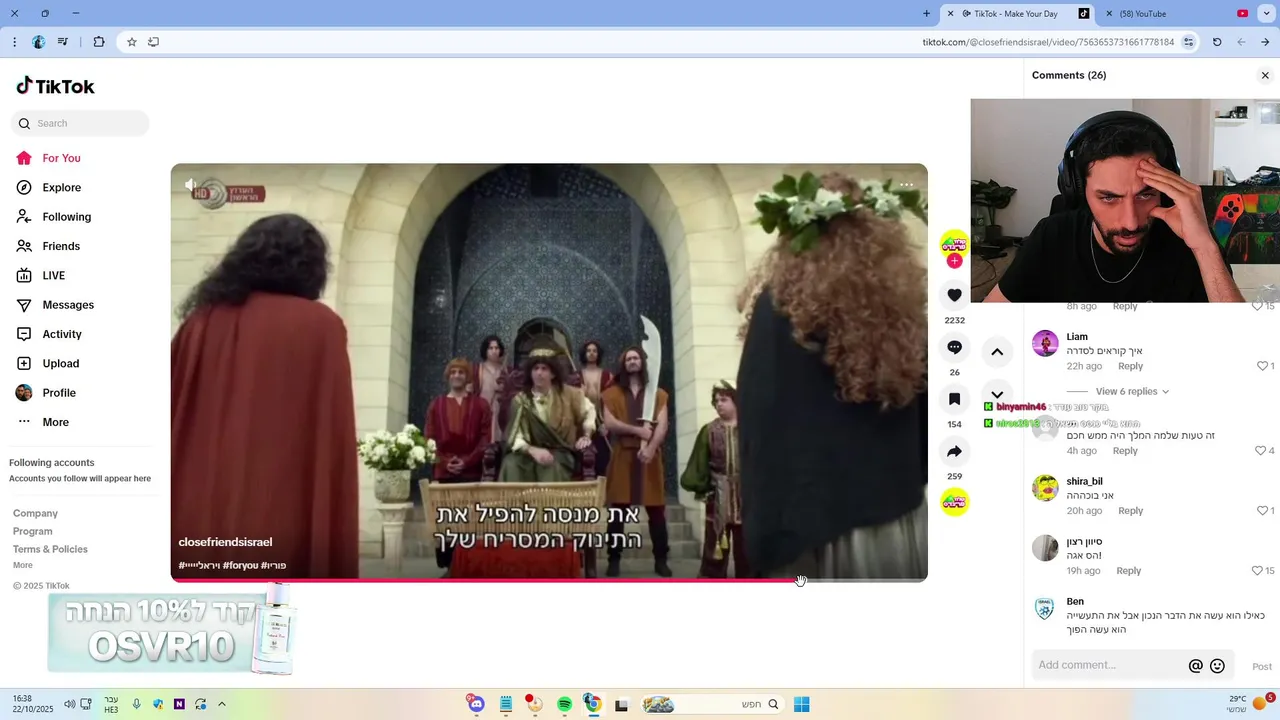Select the TikTok - Make Your Day tab
This screenshot has height=720, width=1280.
pos(1018,14)
